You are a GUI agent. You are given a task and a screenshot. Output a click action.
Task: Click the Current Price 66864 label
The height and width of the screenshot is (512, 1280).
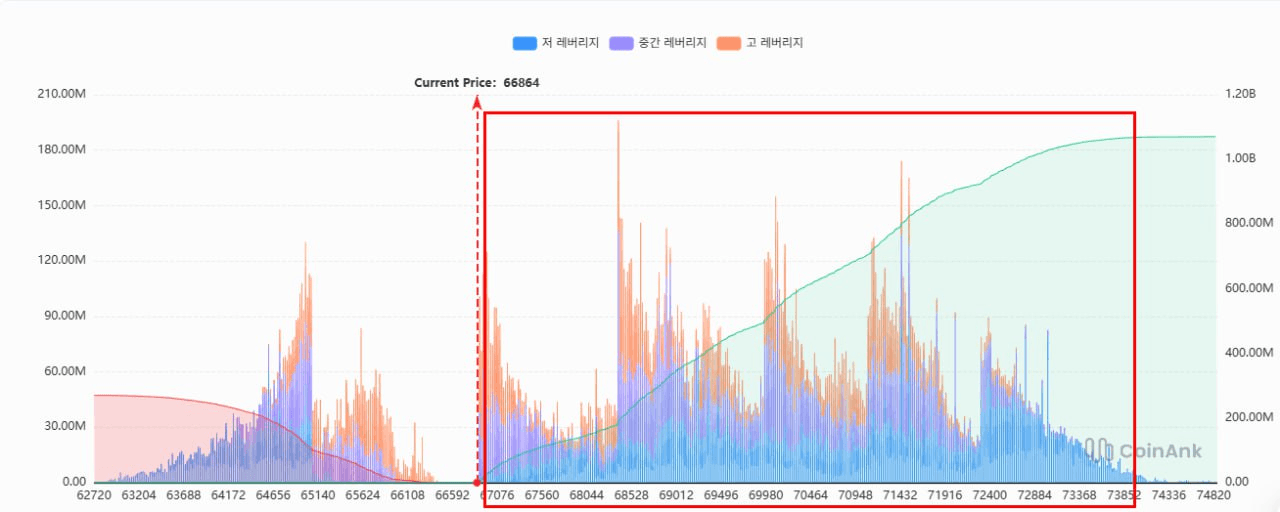pos(477,82)
